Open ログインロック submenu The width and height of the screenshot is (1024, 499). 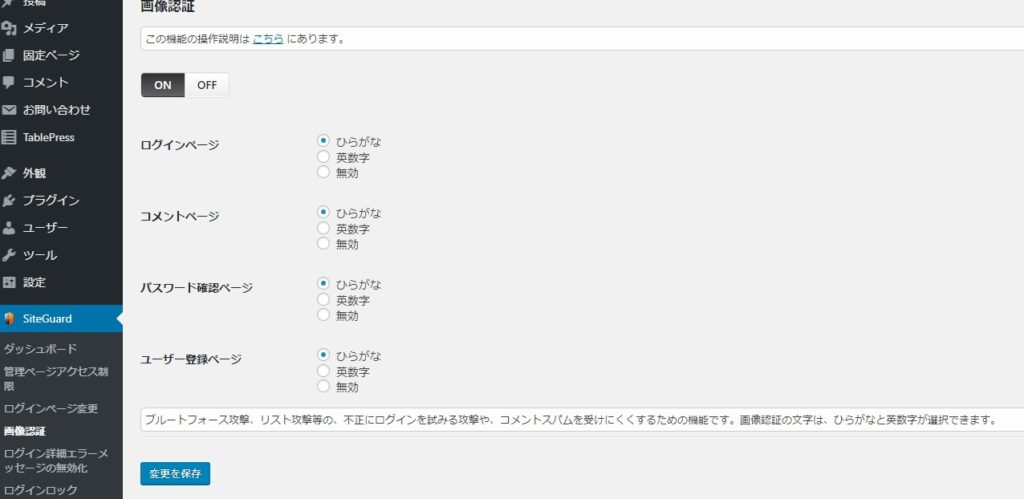click(40, 490)
